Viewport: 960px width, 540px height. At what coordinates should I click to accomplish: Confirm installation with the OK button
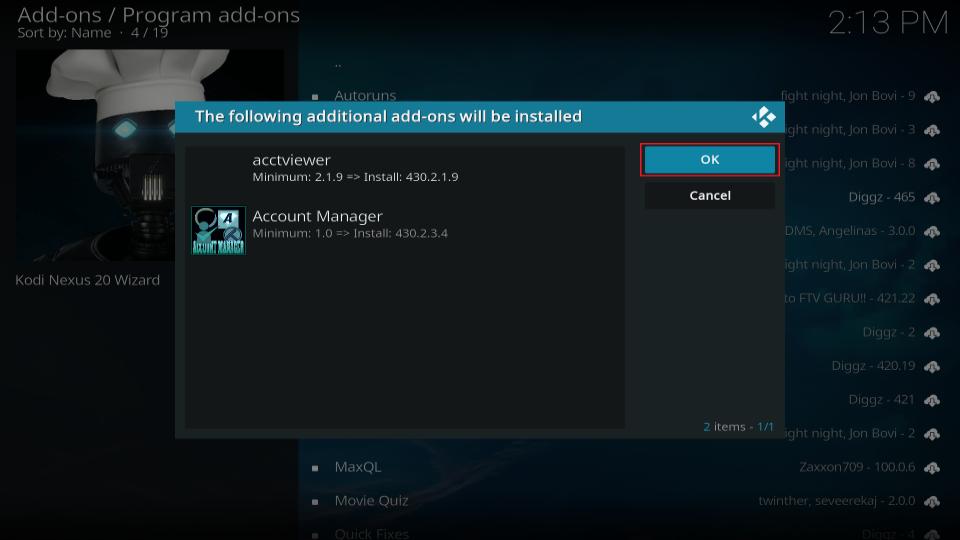tap(710, 160)
